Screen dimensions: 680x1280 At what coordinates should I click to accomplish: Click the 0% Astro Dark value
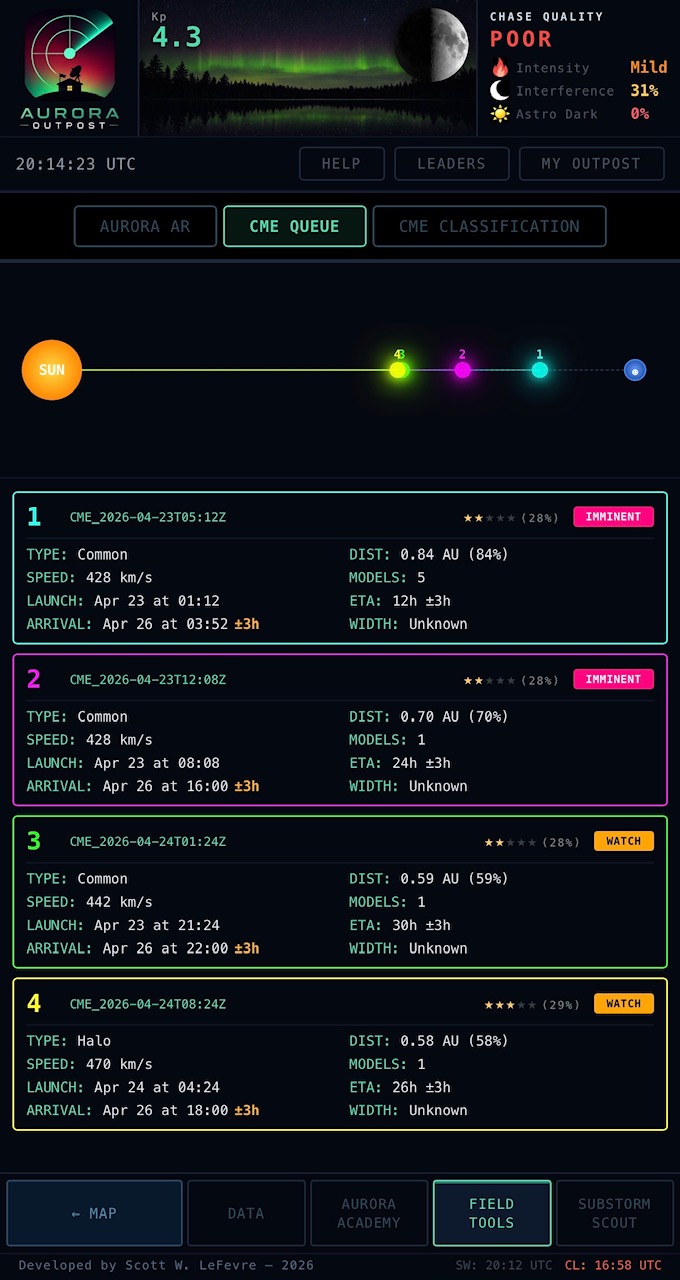coord(640,114)
